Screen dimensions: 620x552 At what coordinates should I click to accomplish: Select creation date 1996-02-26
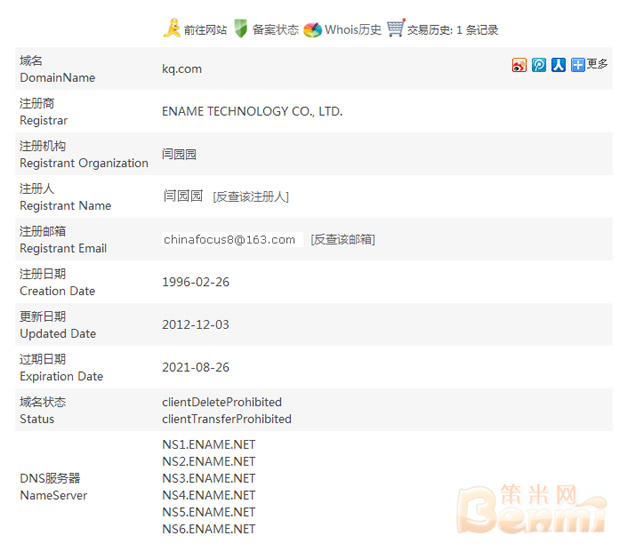196,282
